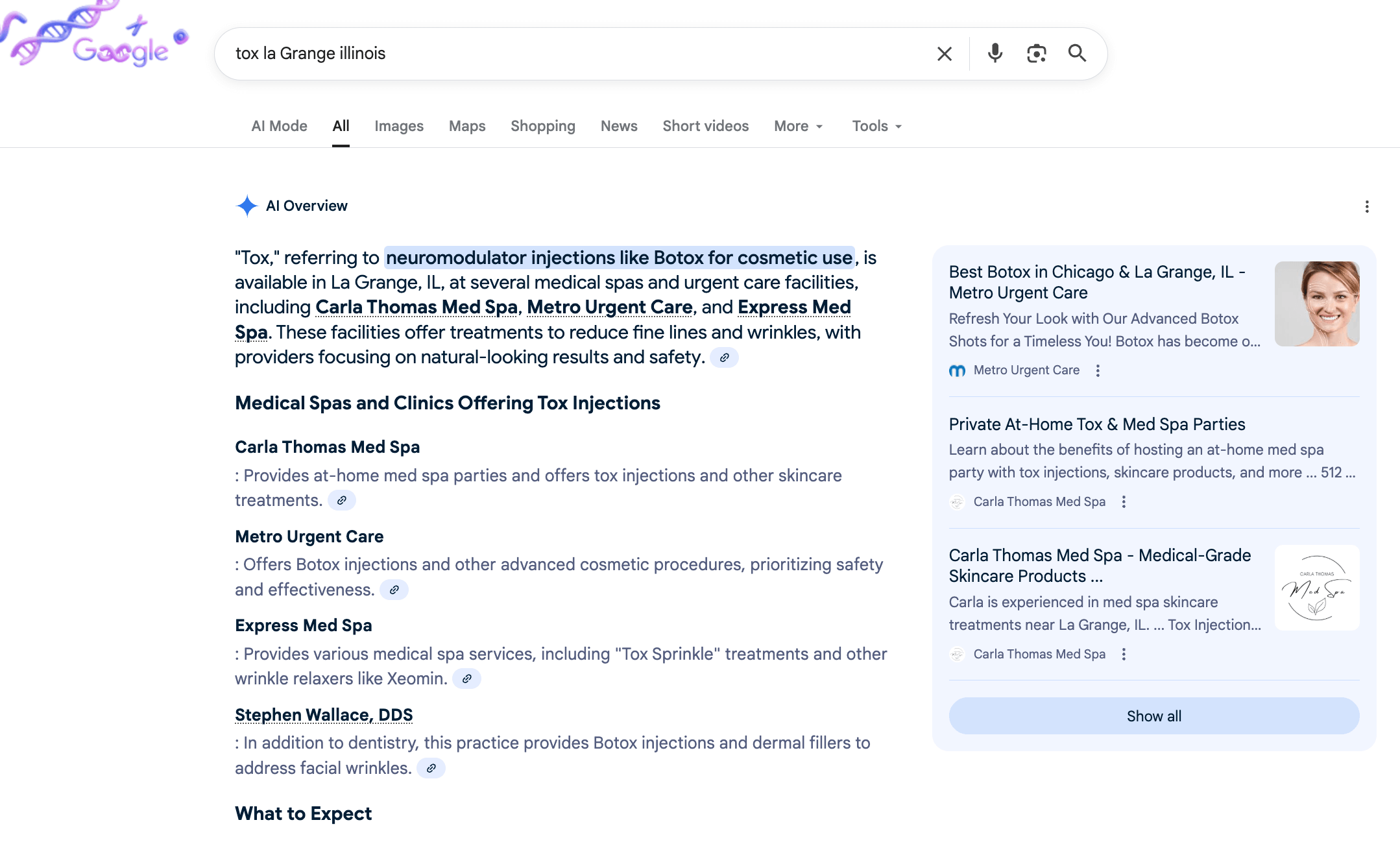1400x842 pixels.
Task: Open three-dot menu on Medical-Grade Skincare source
Action: point(1124,655)
